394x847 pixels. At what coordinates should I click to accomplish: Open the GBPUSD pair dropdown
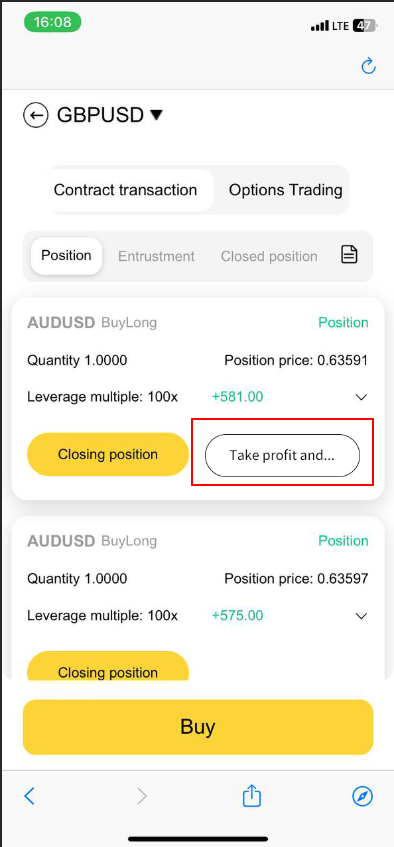pos(110,115)
